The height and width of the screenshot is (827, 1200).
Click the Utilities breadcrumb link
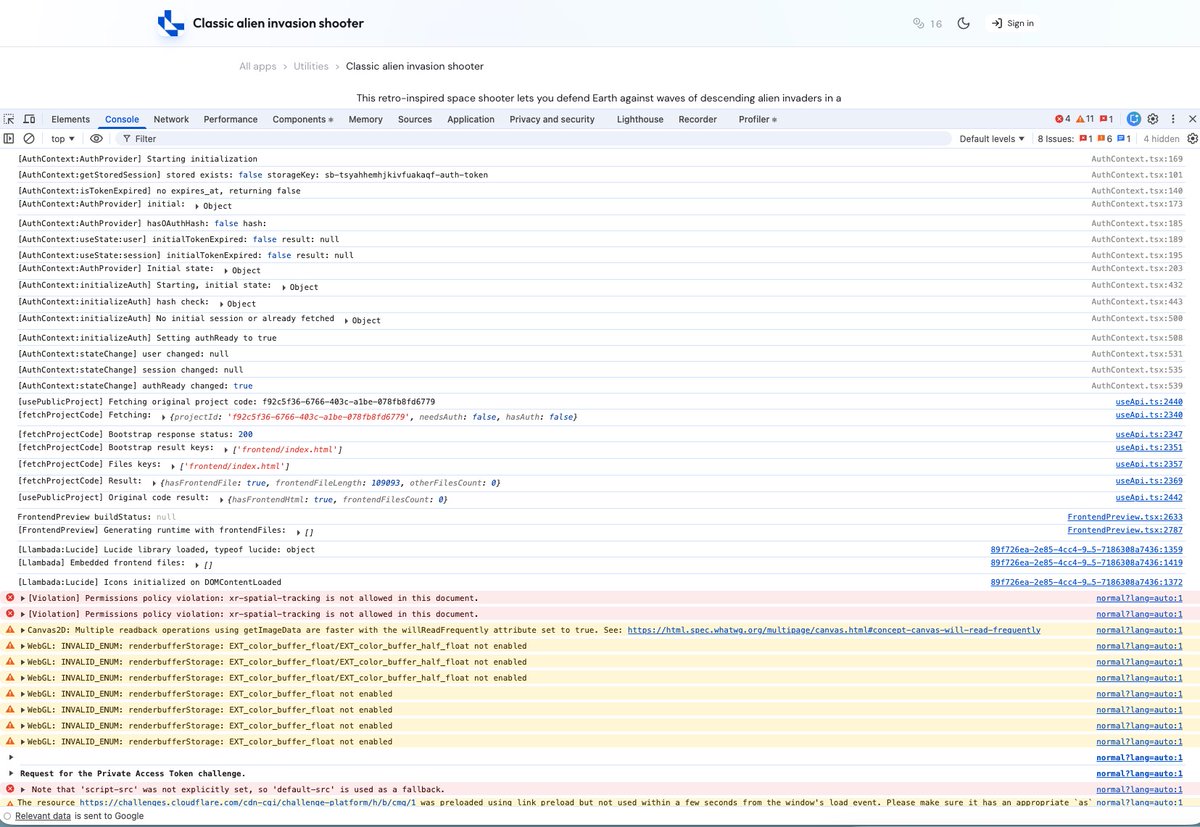pyautogui.click(x=311, y=66)
